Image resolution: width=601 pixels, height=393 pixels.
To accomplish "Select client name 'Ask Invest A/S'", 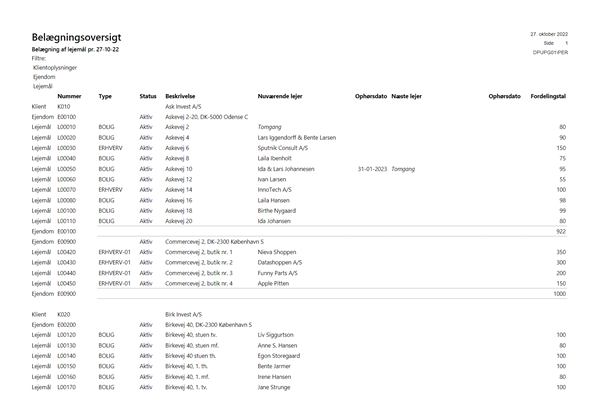I will coord(183,107).
